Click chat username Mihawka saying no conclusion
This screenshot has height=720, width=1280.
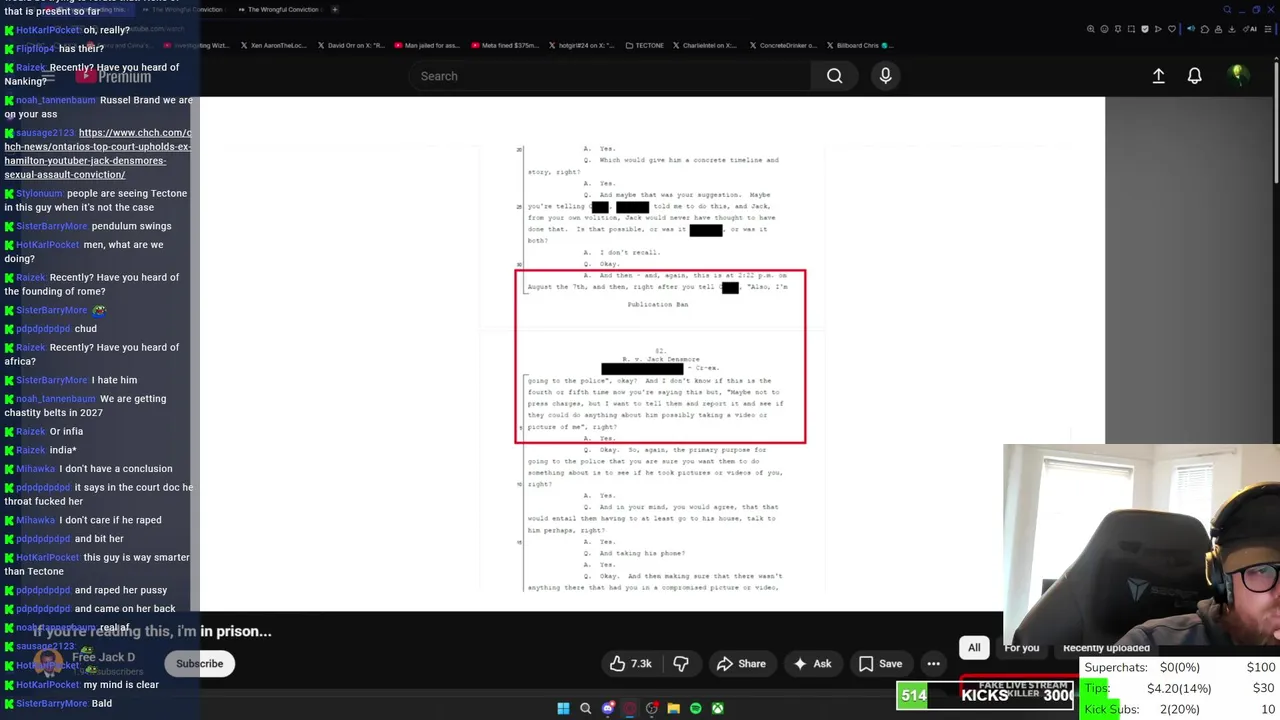click(35, 469)
